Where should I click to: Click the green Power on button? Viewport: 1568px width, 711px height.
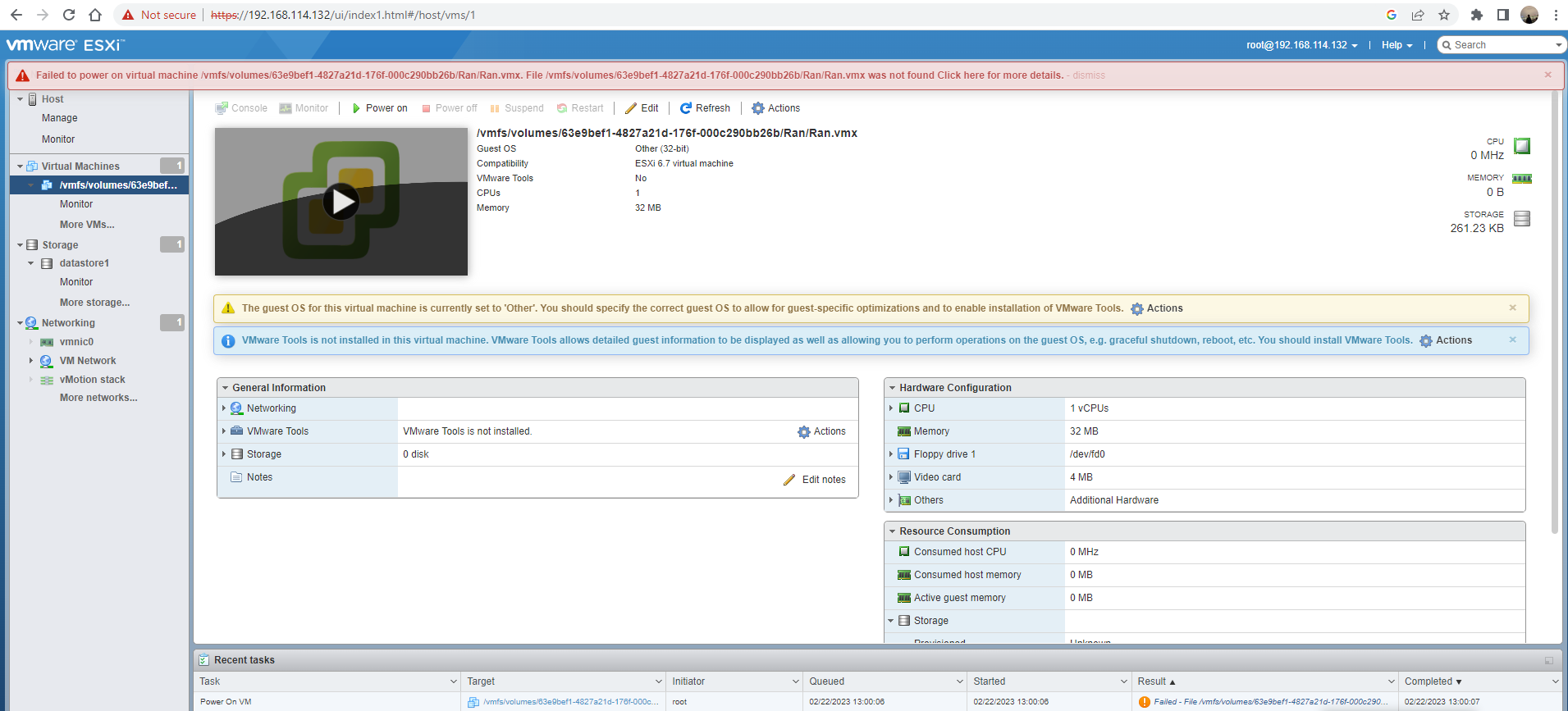tap(380, 108)
